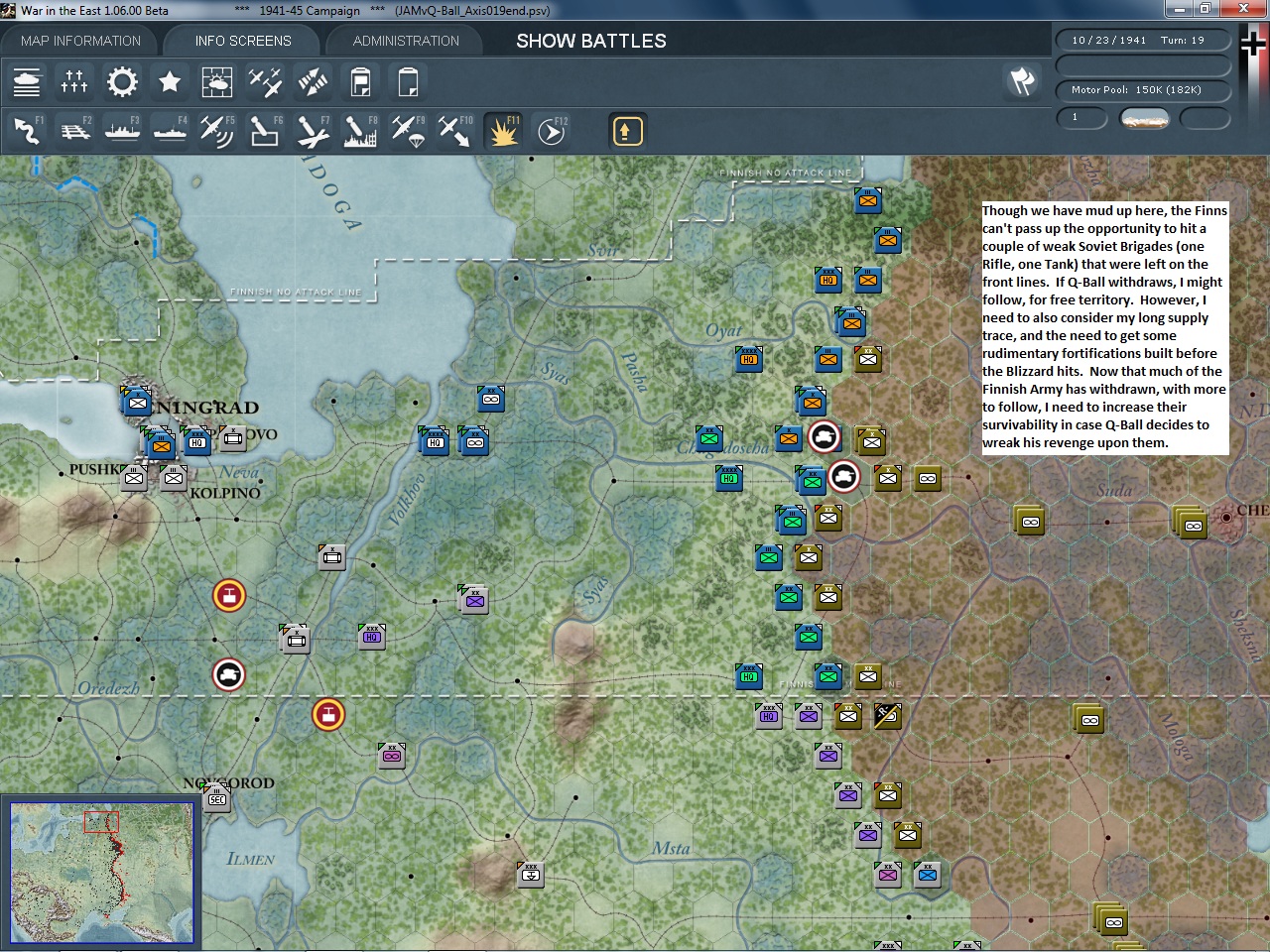Click the tank battle marker beside Oredezh label
The height and width of the screenshot is (952, 1270).
click(x=229, y=675)
